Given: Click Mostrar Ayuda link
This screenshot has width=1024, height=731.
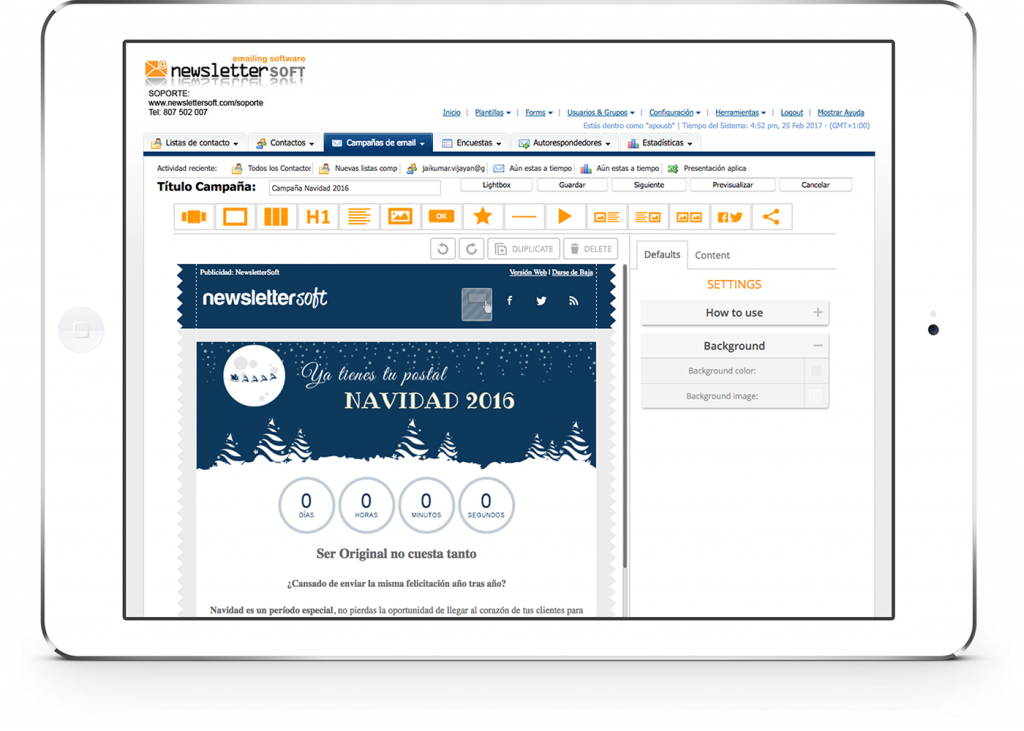Looking at the screenshot, I should 840,112.
